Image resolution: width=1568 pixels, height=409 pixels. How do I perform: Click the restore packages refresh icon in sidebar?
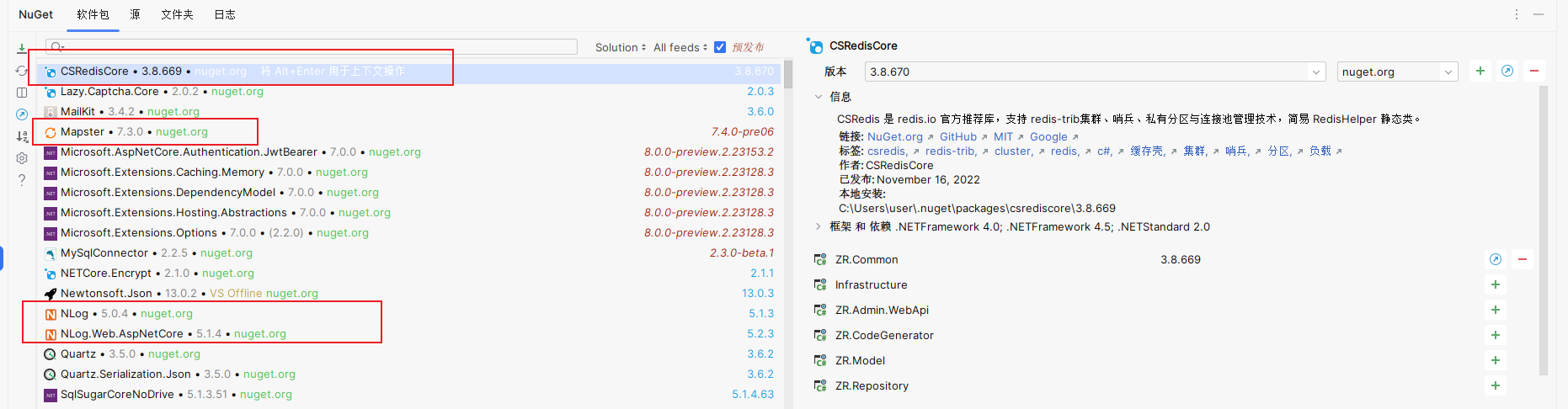[22, 71]
